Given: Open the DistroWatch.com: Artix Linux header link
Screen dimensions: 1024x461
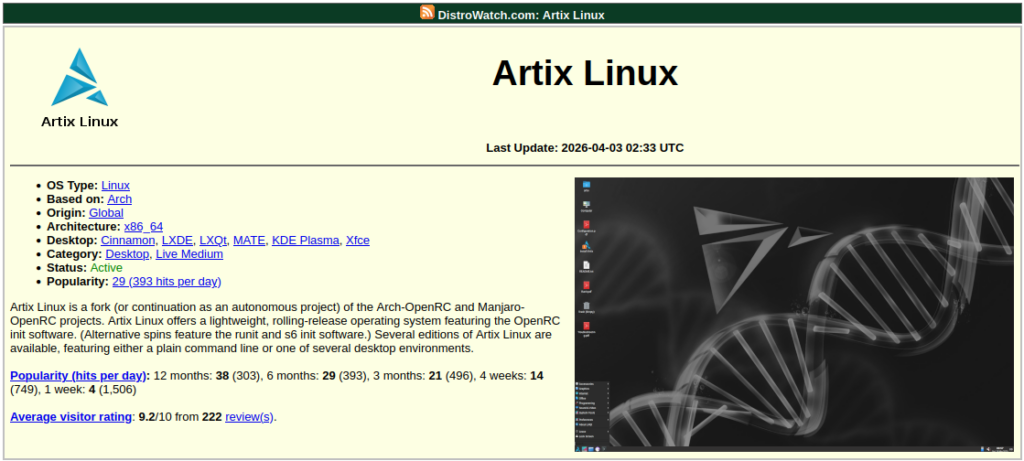Looking at the screenshot, I should tap(520, 14).
